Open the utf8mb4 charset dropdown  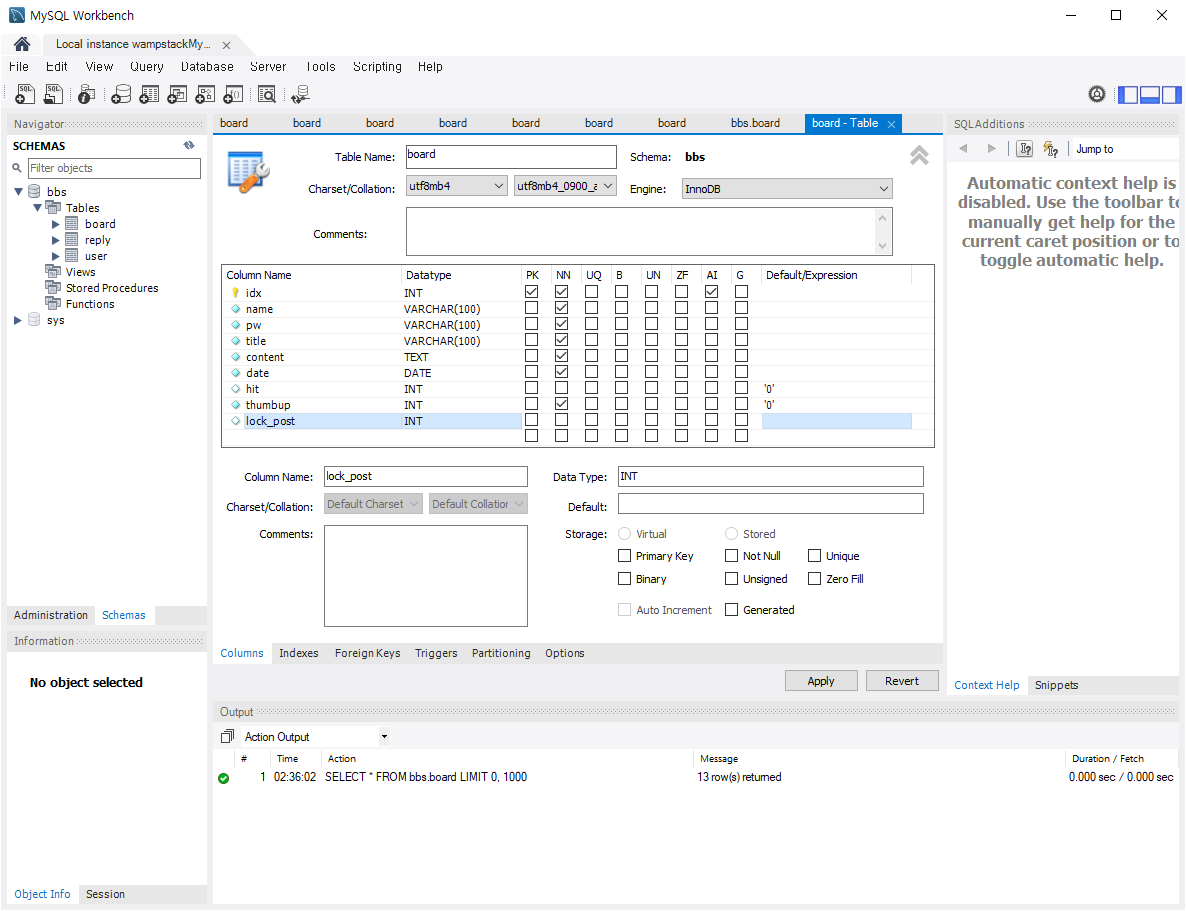[457, 186]
